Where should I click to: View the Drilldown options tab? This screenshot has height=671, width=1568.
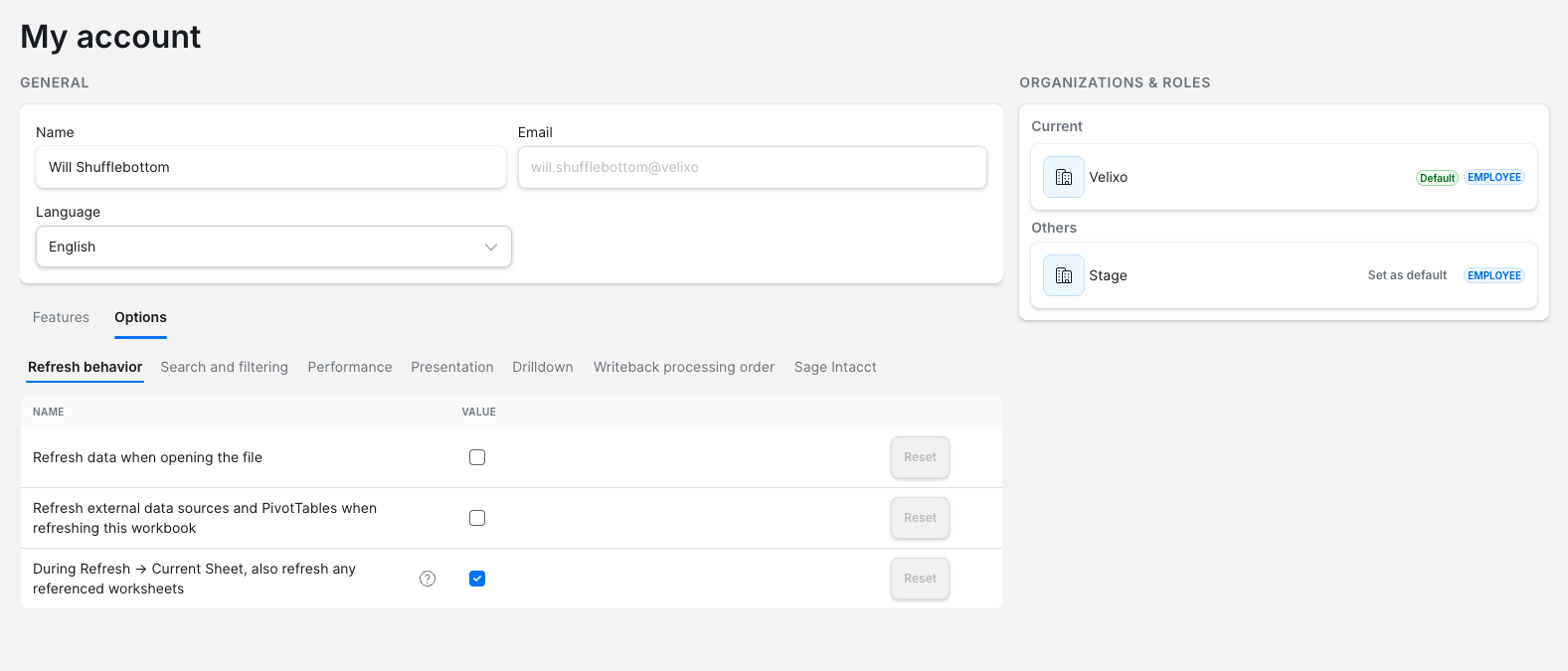[x=543, y=367]
